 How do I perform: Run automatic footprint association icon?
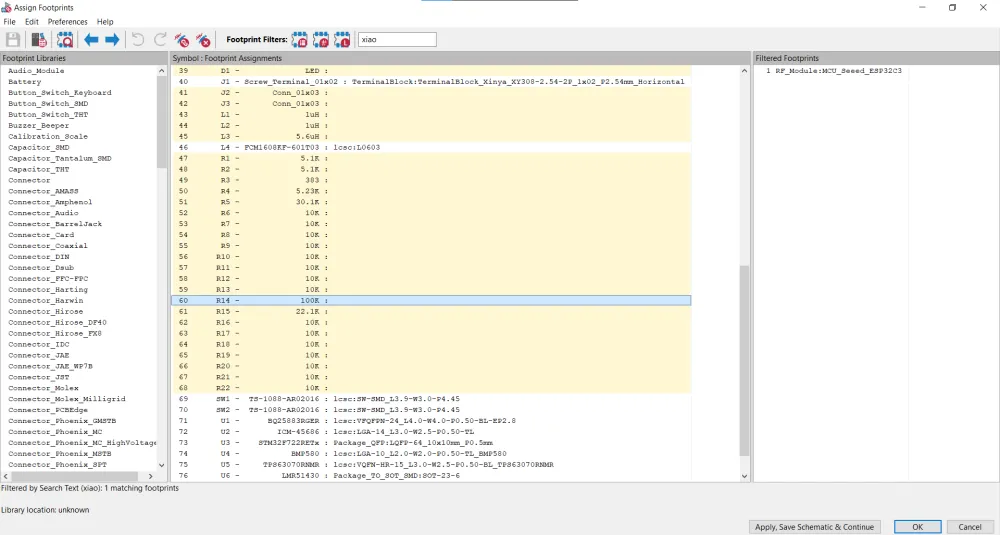pos(182,40)
